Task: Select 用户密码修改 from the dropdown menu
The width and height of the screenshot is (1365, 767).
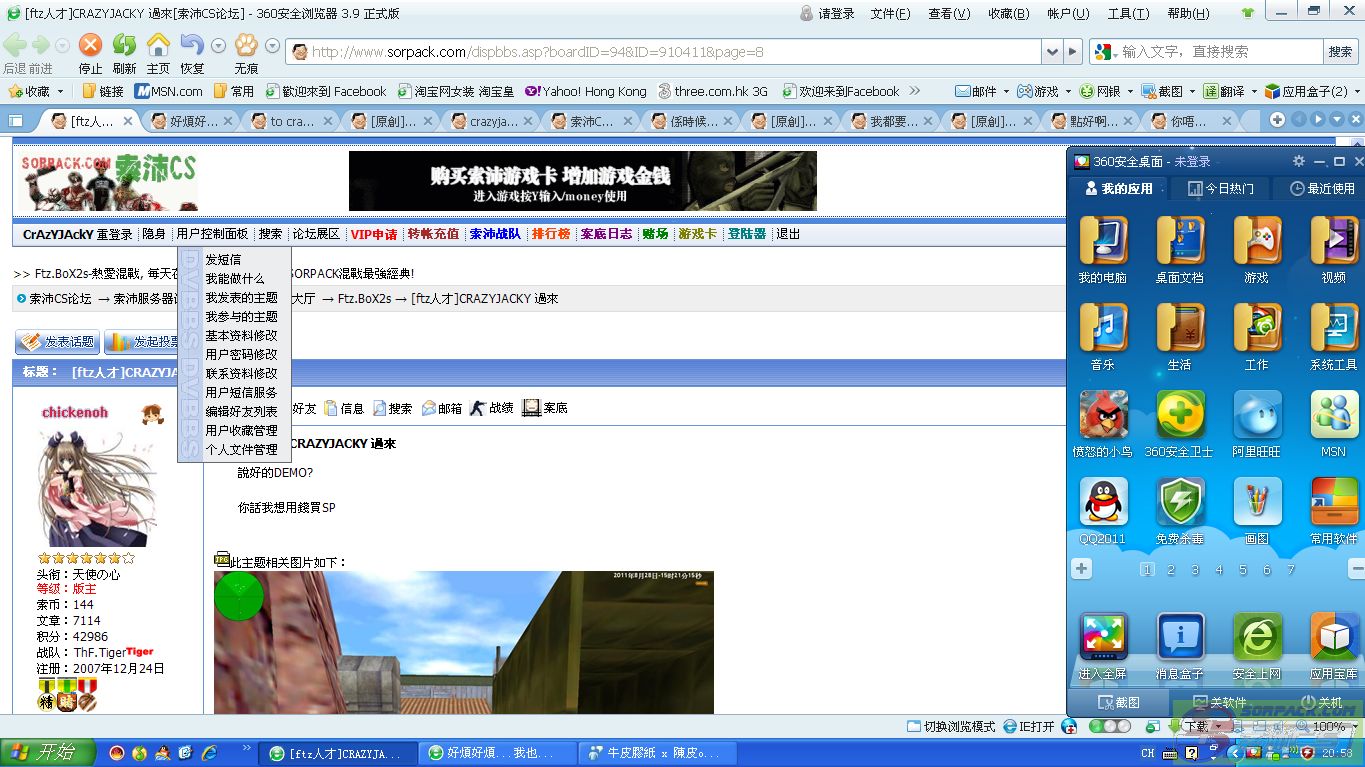Action: click(x=241, y=354)
